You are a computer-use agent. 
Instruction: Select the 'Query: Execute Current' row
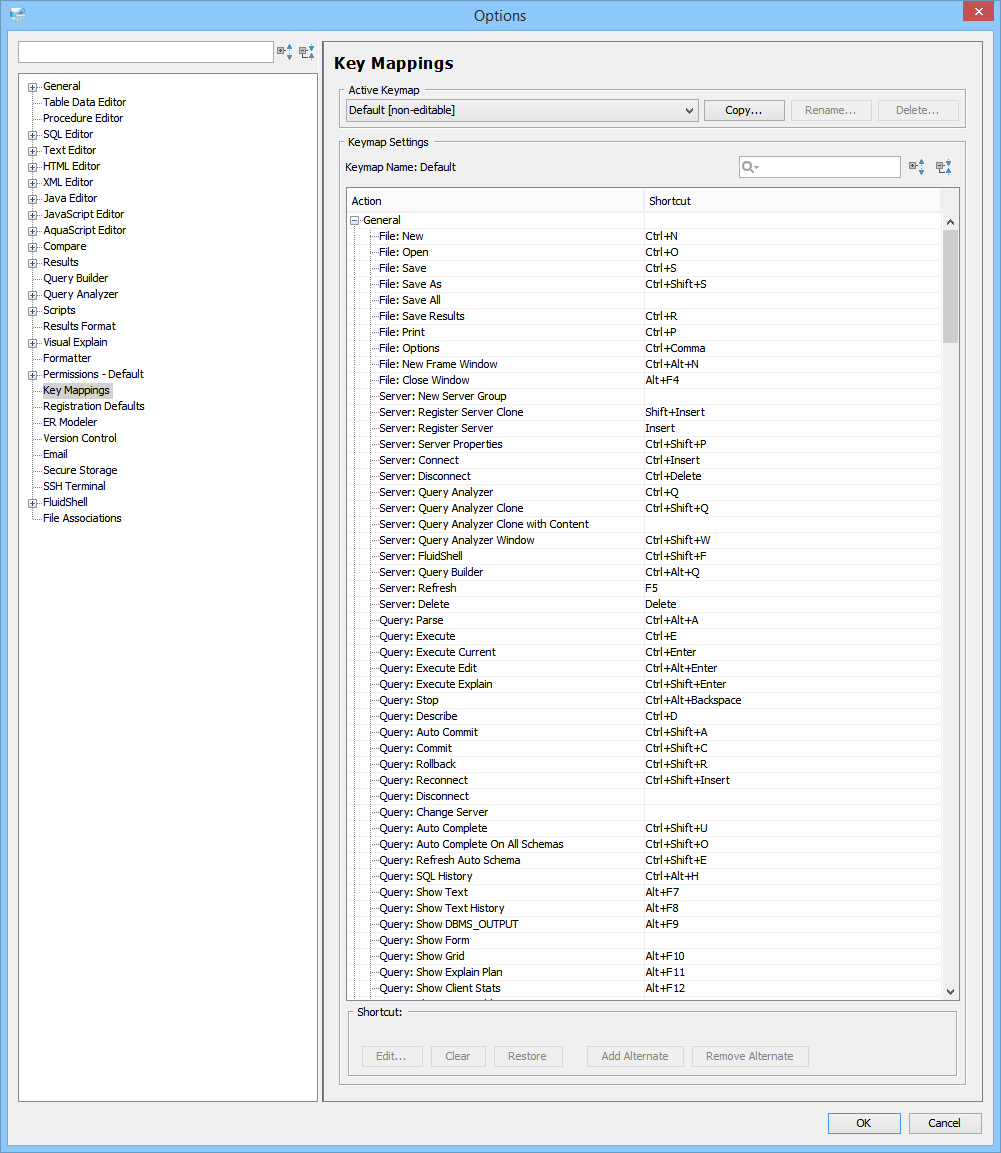tap(644, 653)
